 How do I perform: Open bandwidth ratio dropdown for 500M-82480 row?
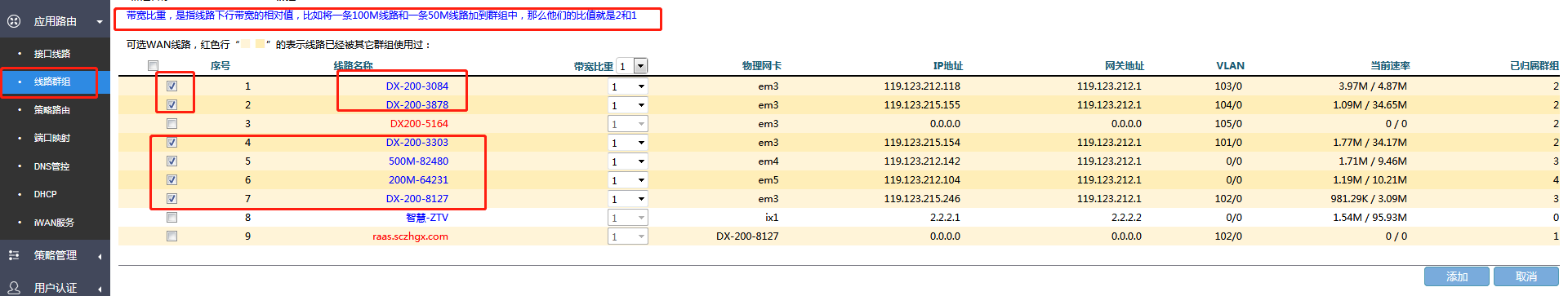(x=628, y=161)
